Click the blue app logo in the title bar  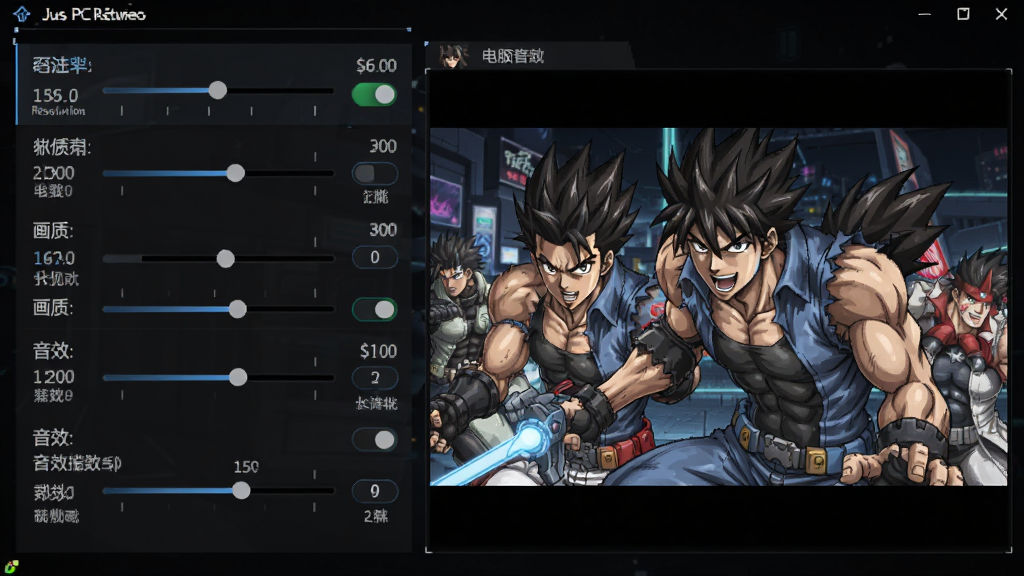[x=22, y=14]
